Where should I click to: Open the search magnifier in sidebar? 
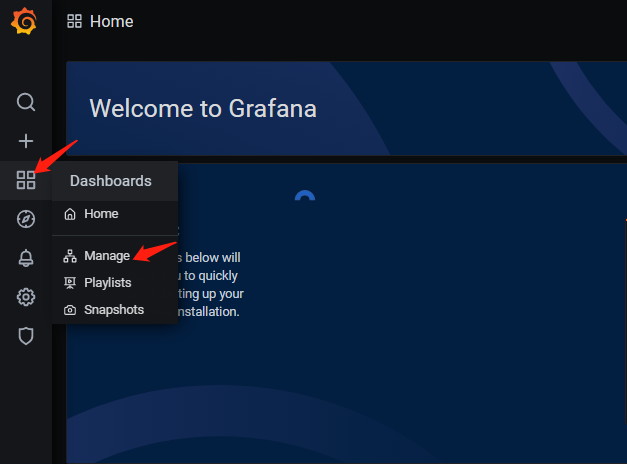pyautogui.click(x=26, y=102)
